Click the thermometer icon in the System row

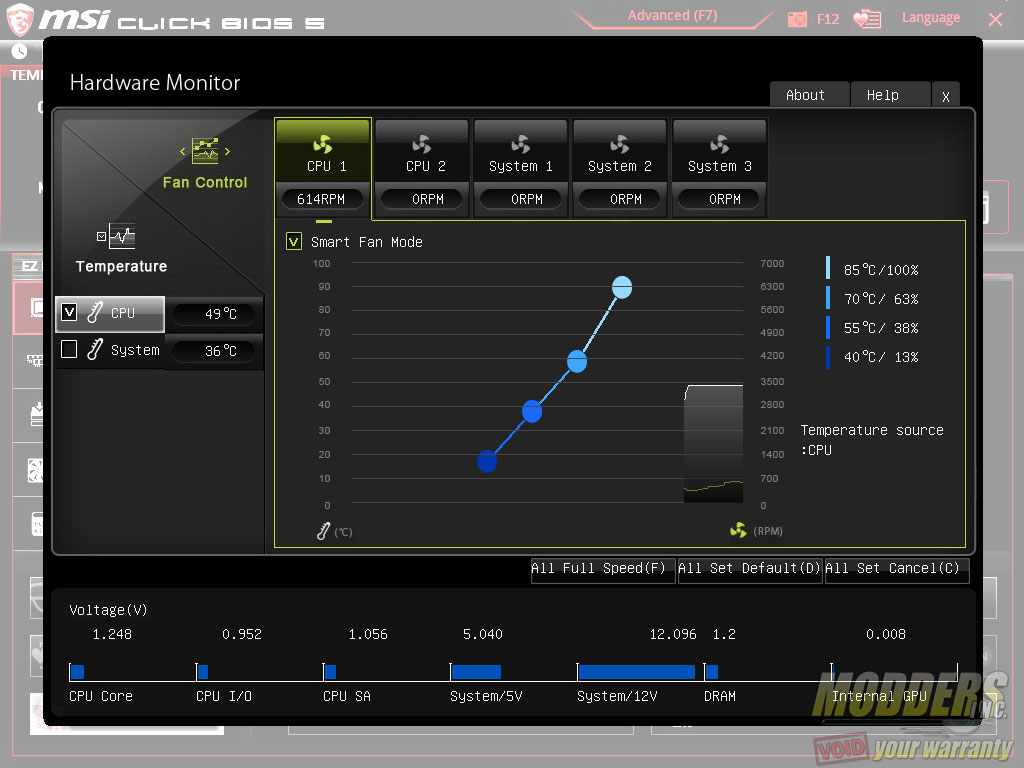[95, 349]
